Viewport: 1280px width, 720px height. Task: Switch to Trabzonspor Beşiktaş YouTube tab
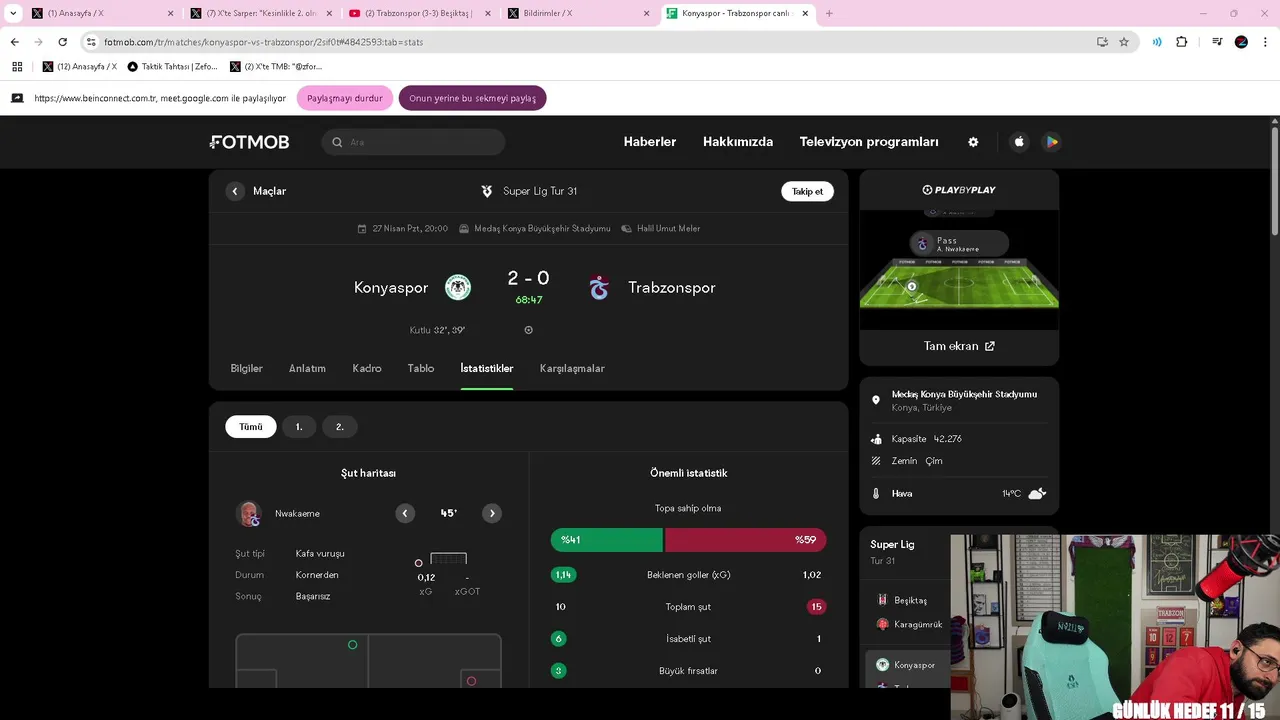[x=420, y=14]
